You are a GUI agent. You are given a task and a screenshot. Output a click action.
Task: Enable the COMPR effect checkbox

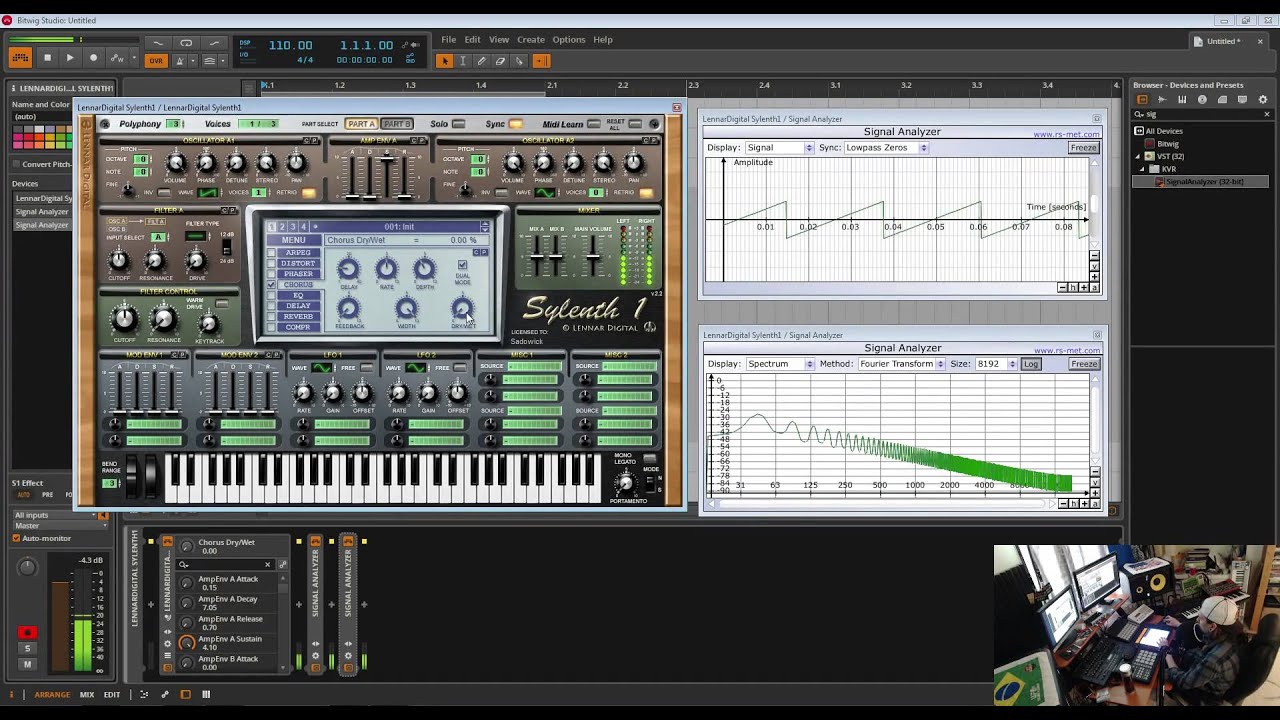tap(271, 328)
